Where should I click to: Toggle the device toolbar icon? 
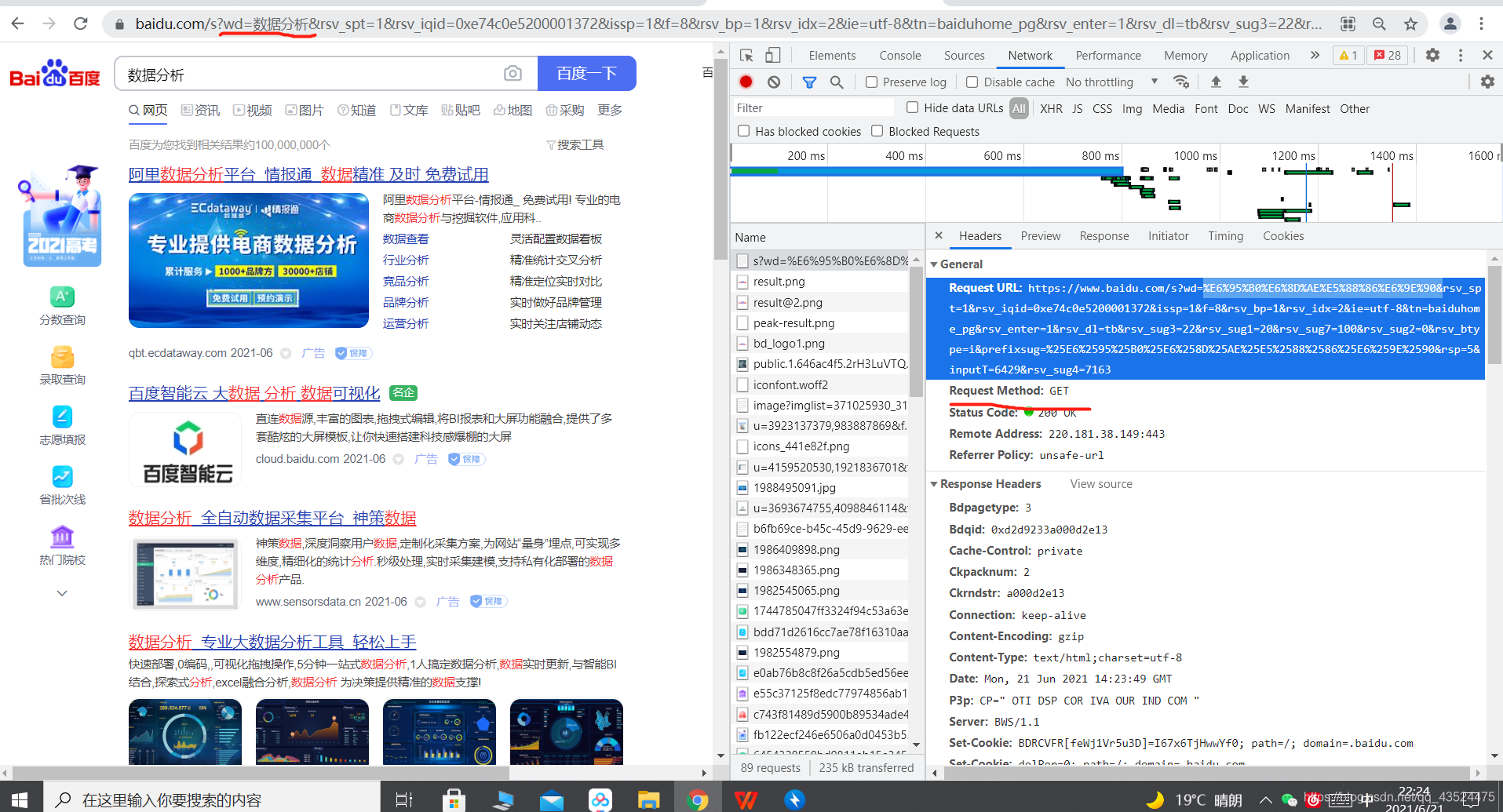tap(772, 55)
